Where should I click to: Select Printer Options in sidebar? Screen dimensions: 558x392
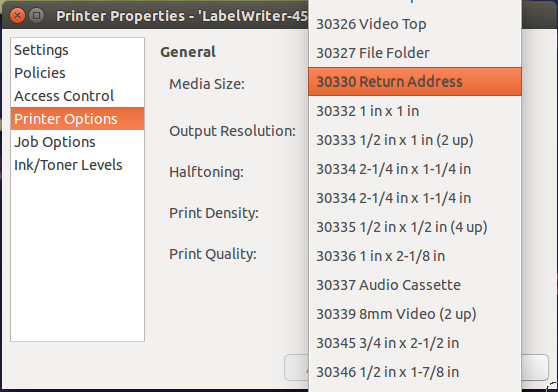(x=77, y=119)
